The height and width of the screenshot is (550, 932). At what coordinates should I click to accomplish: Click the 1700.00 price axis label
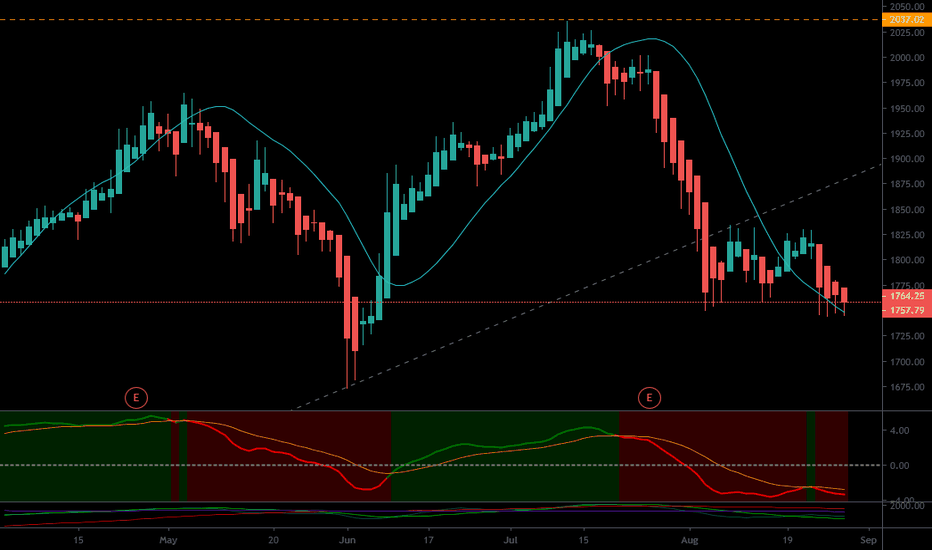pos(907,362)
